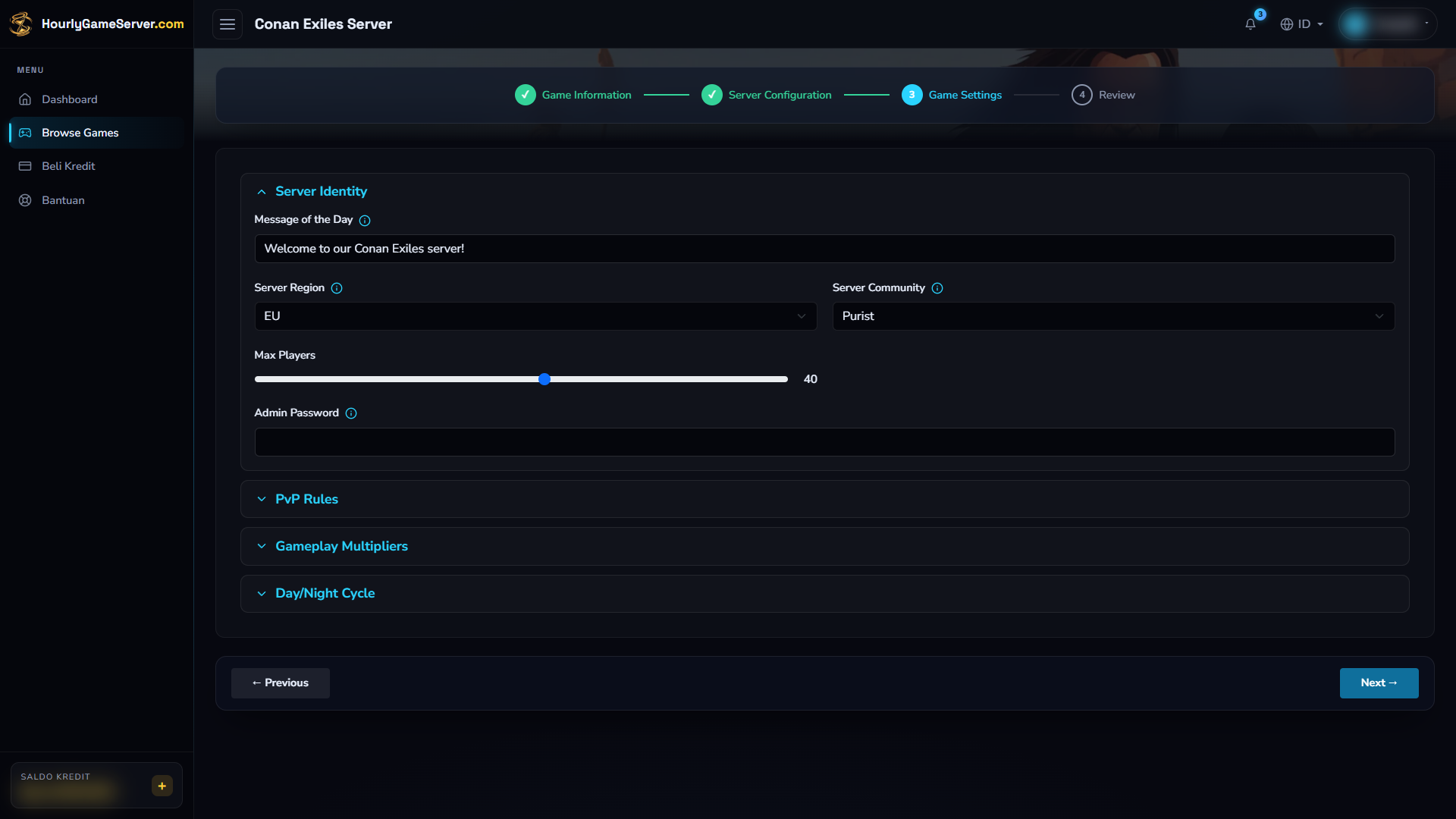1456x819 pixels.
Task: Click the Admin Password field
Action: 824,442
